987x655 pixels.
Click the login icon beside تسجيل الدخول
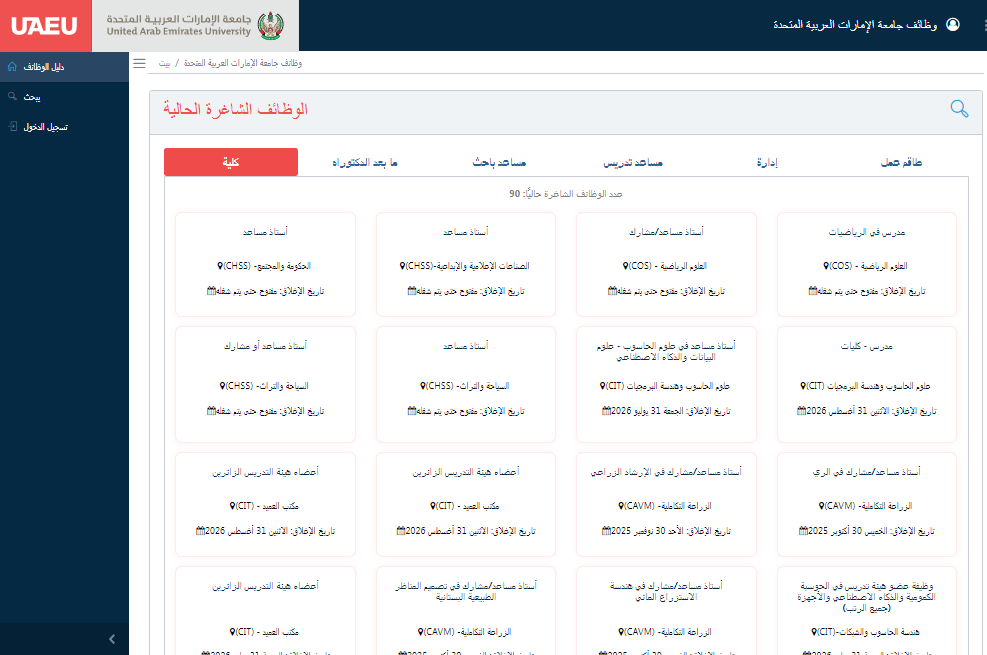click(x=12, y=127)
